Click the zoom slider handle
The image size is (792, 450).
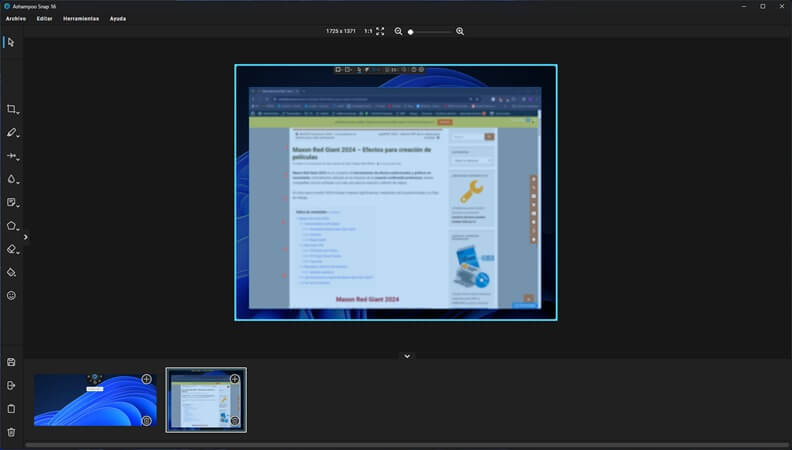tap(411, 32)
